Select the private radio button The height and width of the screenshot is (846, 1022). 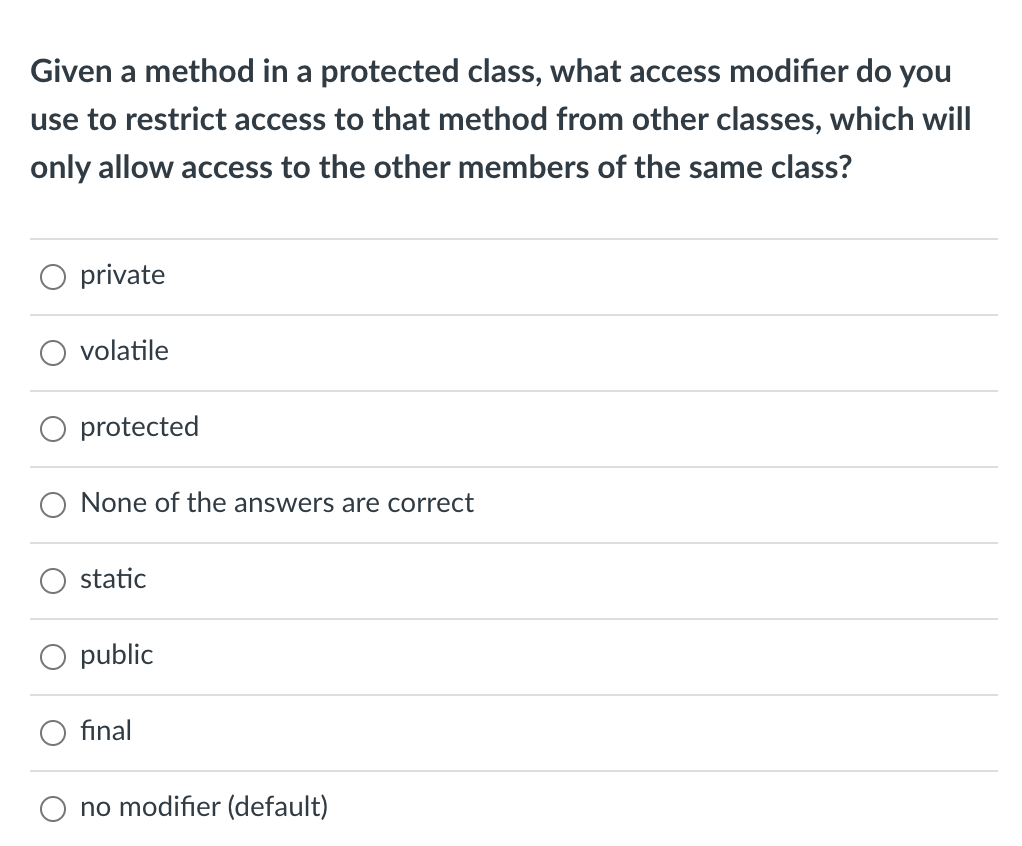coord(52,276)
